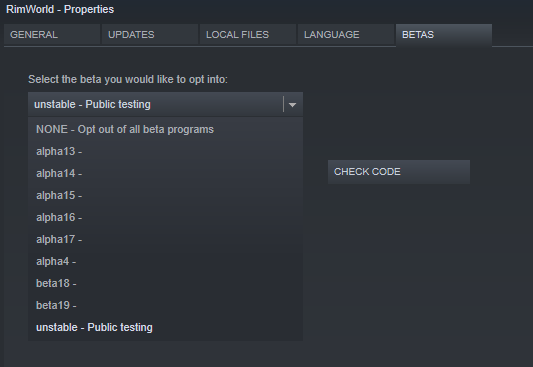533x367 pixels.
Task: Select the LANGUAGE tab
Action: coord(346,35)
